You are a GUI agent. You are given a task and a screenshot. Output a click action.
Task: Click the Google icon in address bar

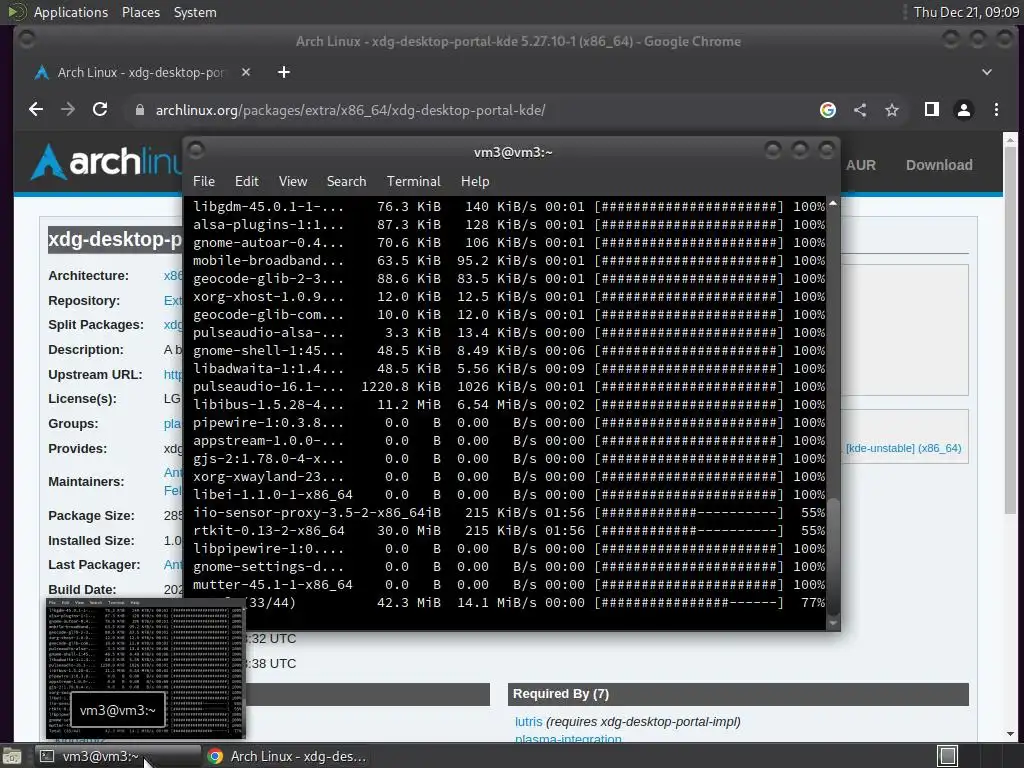pos(827,110)
